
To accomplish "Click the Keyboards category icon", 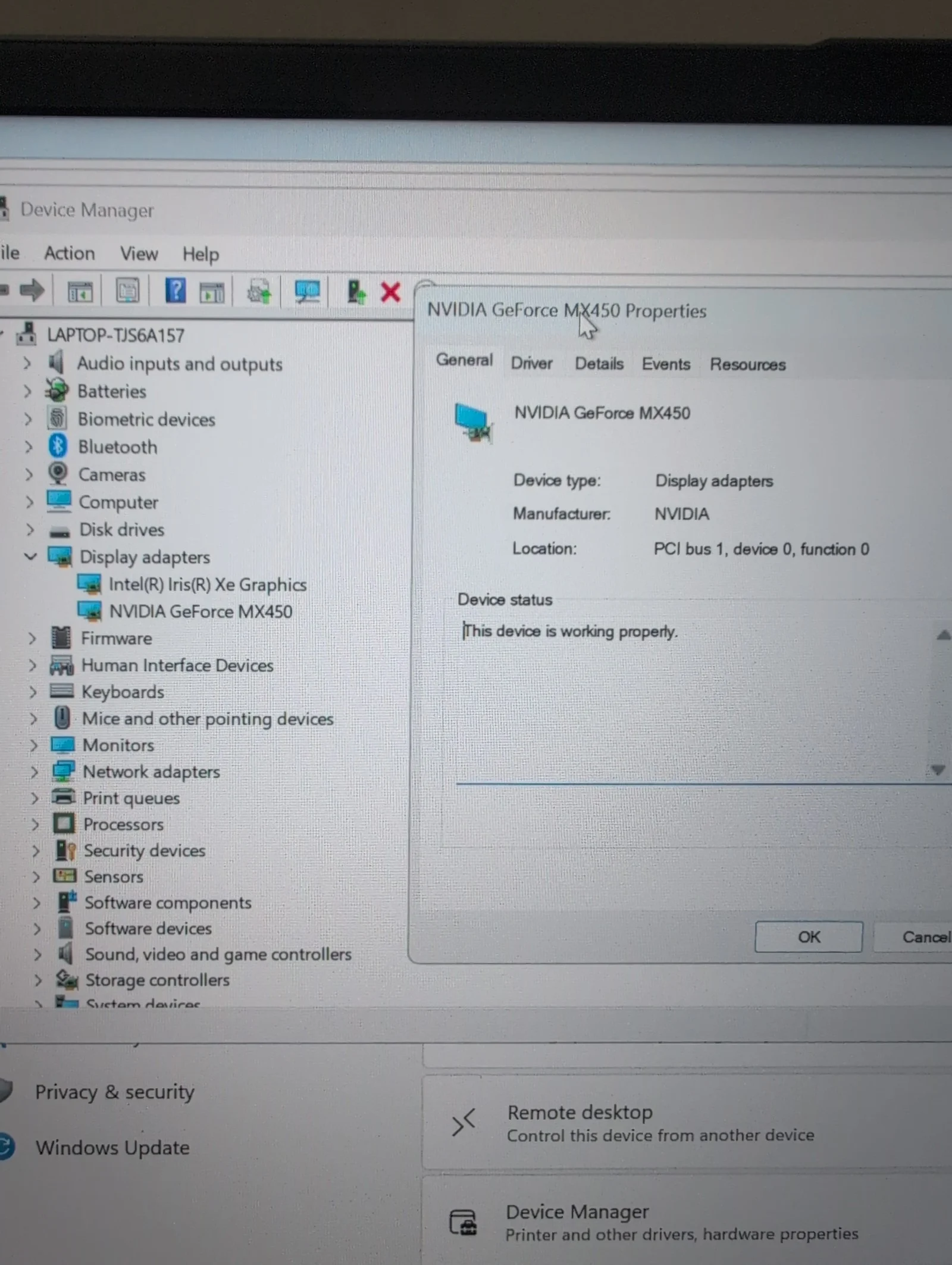I will (x=62, y=691).
